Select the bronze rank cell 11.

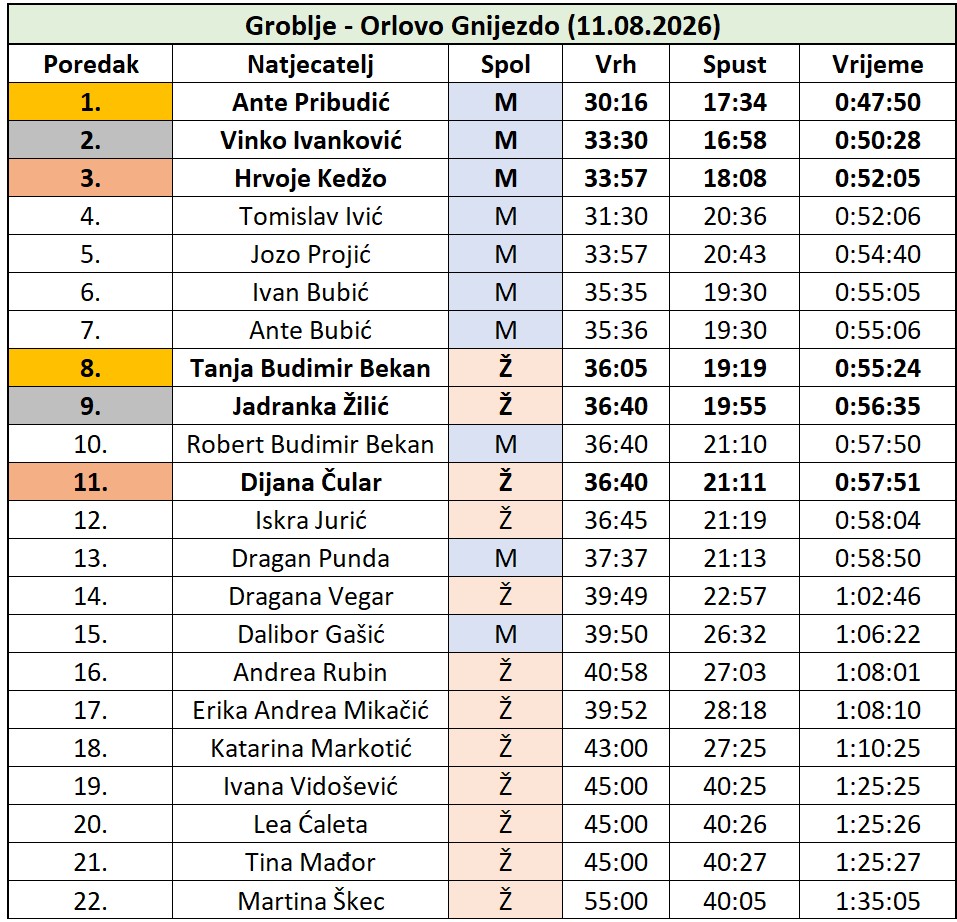pyautogui.click(x=91, y=482)
